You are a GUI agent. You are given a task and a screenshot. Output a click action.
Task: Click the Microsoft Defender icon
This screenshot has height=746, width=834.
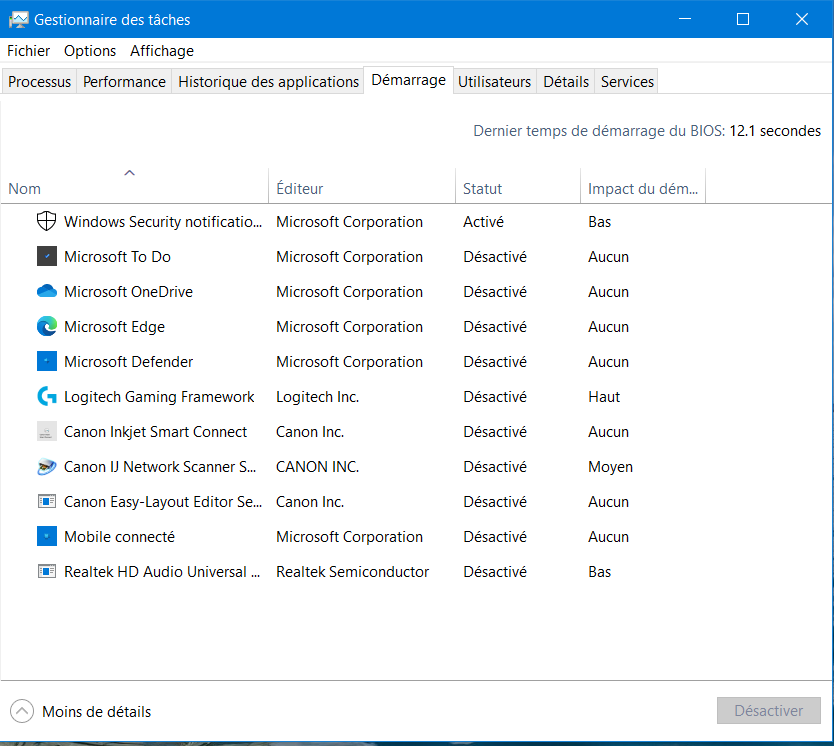coord(47,361)
